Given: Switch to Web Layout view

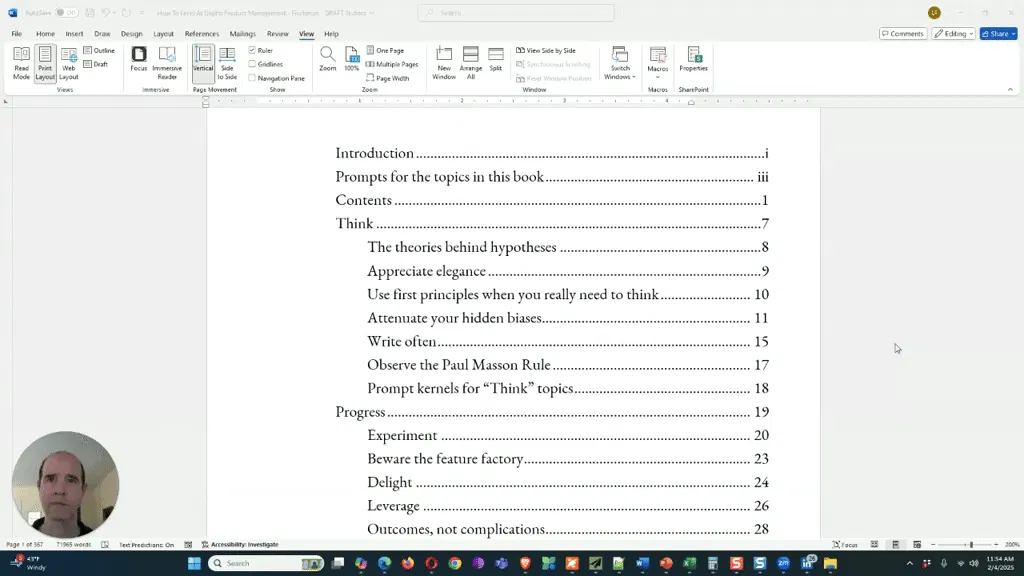Looking at the screenshot, I should pyautogui.click(x=69, y=63).
